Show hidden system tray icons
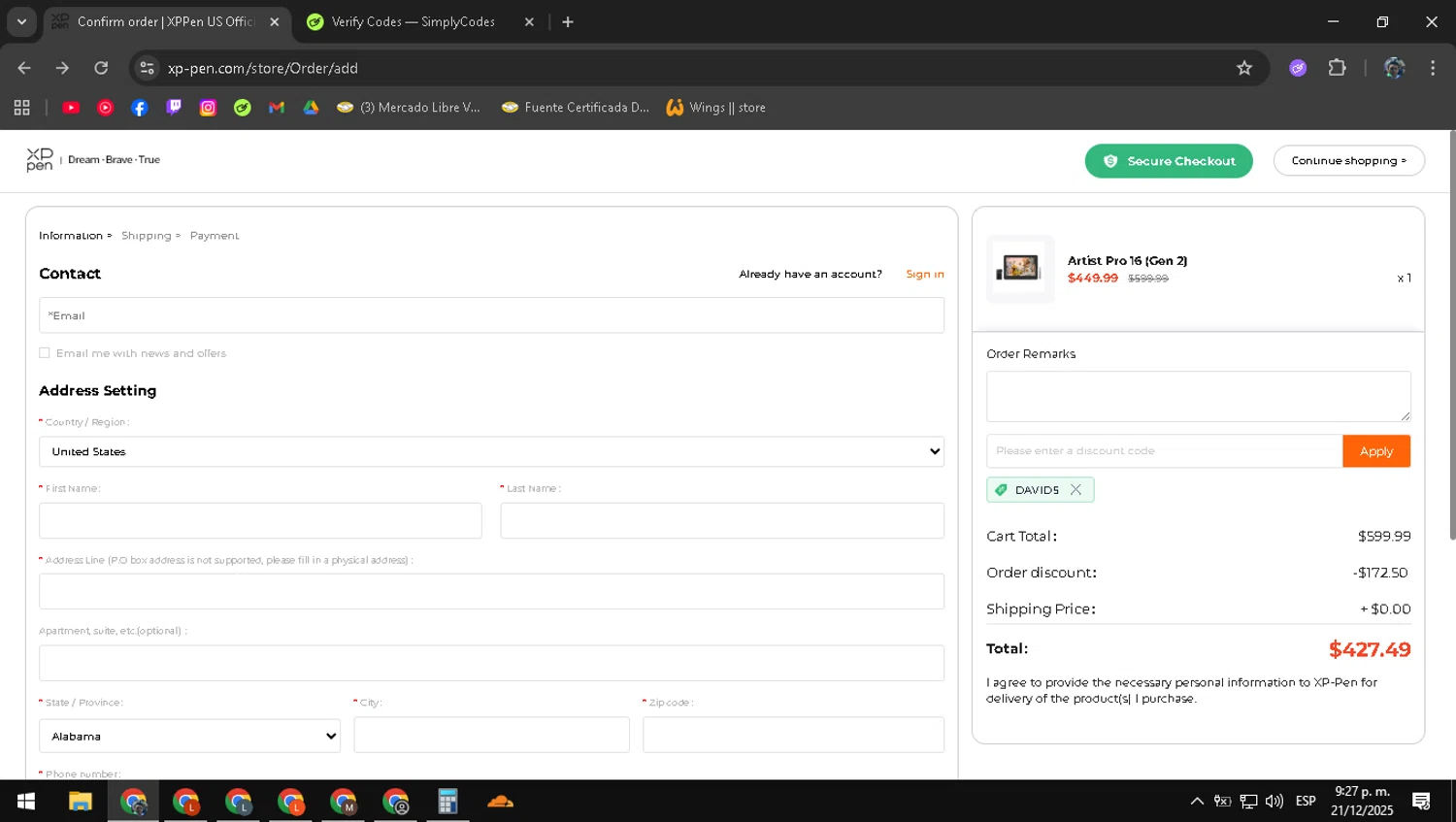The height and width of the screenshot is (822, 1456). coord(1197,802)
